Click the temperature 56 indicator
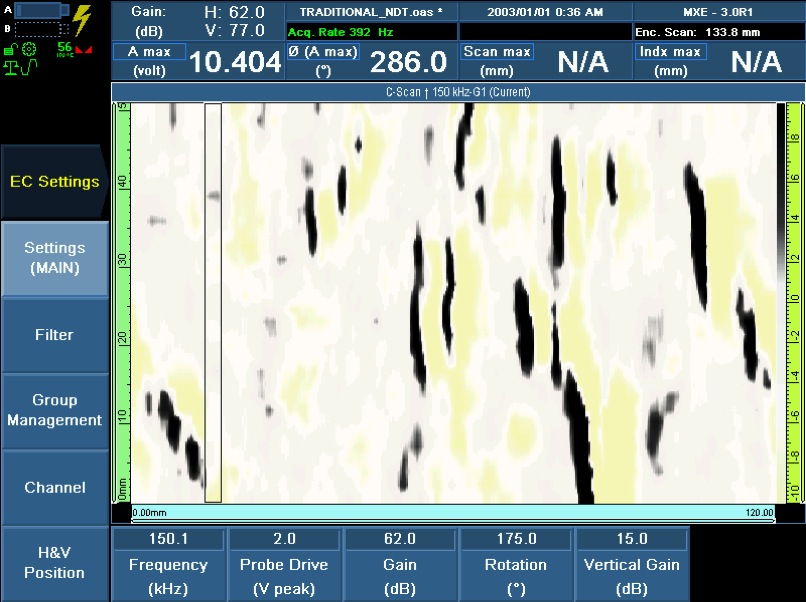This screenshot has height=602, width=806. coord(65,48)
